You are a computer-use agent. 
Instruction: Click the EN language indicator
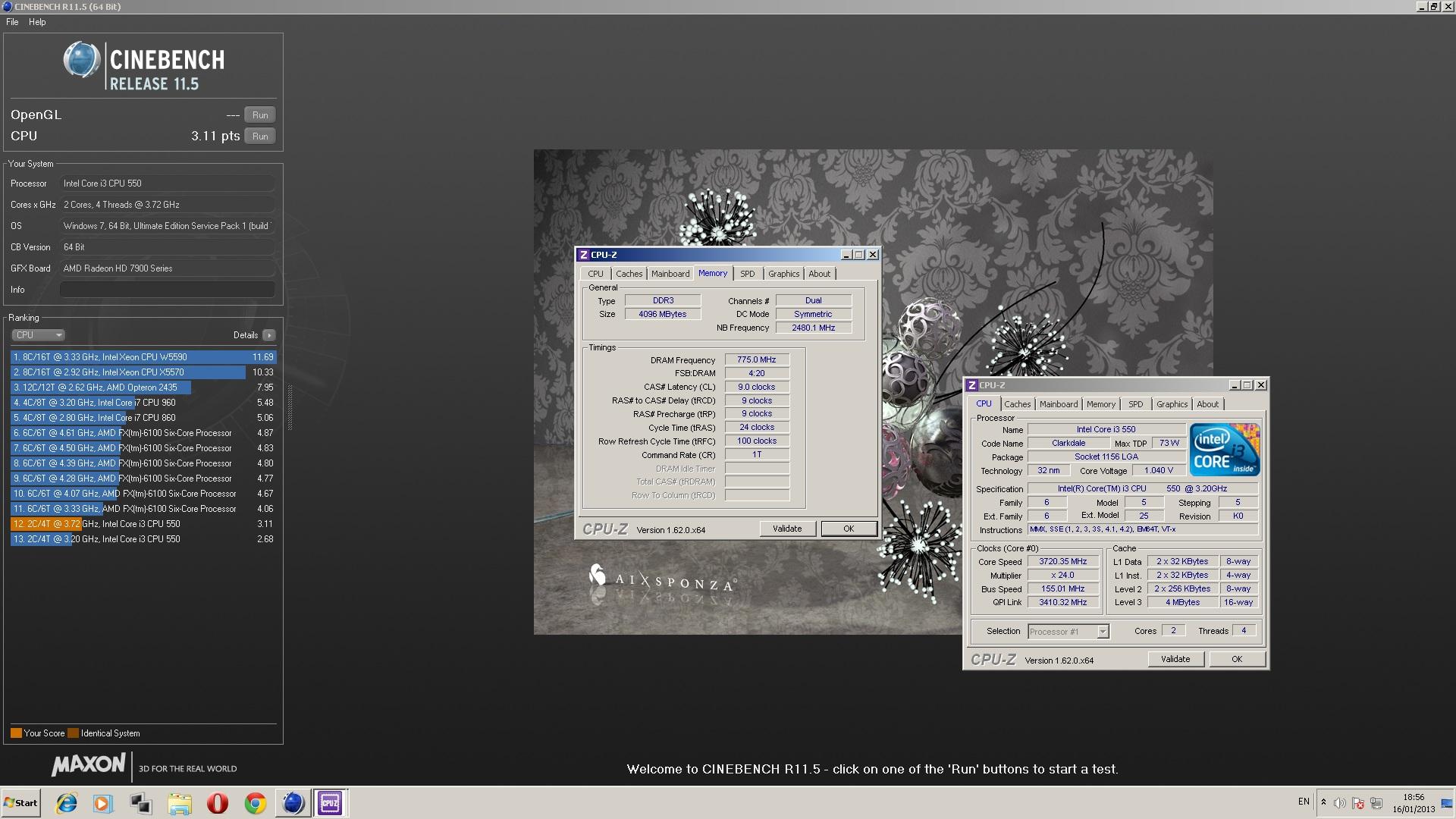(x=1304, y=802)
